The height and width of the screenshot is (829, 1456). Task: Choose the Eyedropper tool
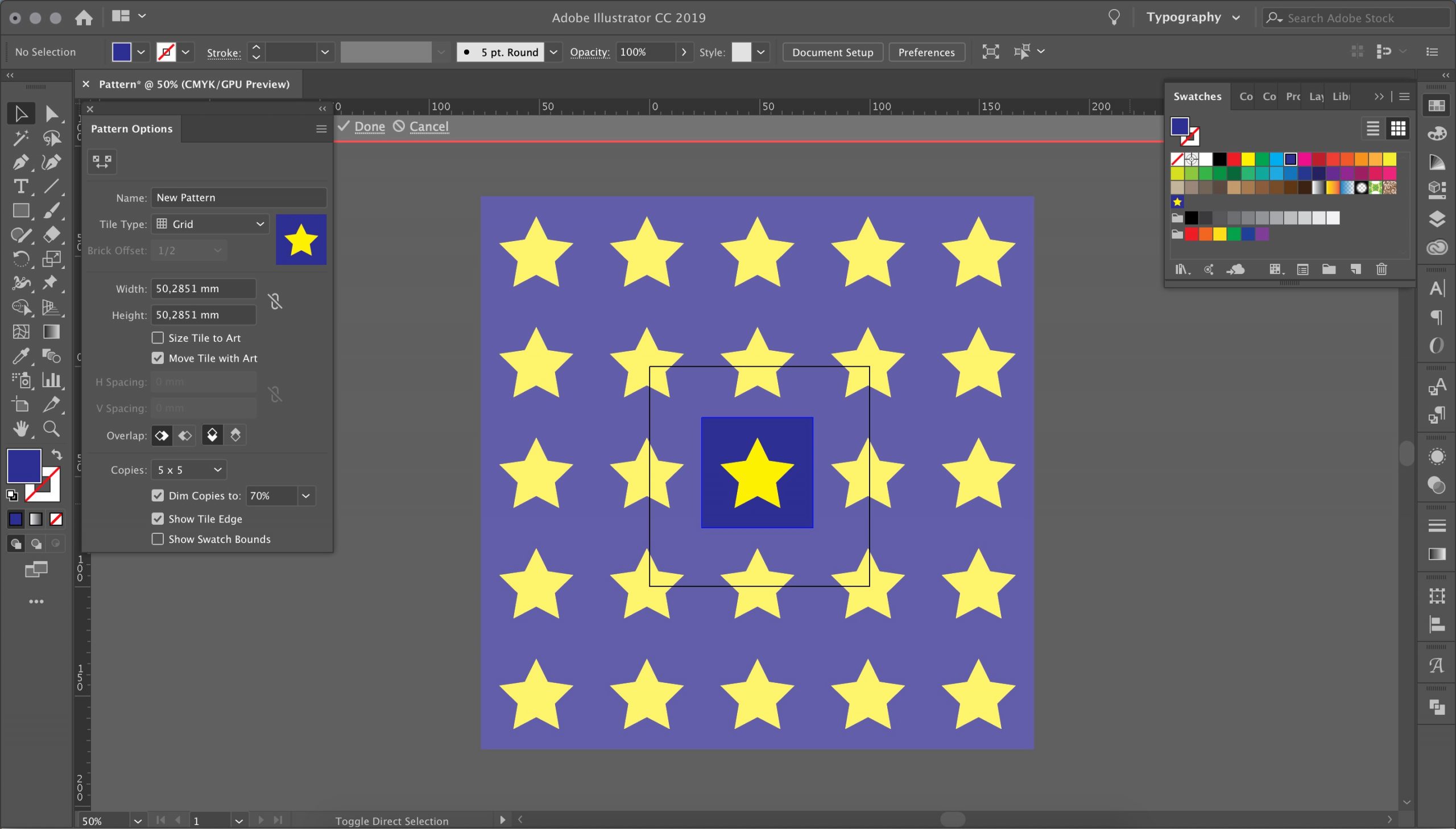pyautogui.click(x=20, y=357)
